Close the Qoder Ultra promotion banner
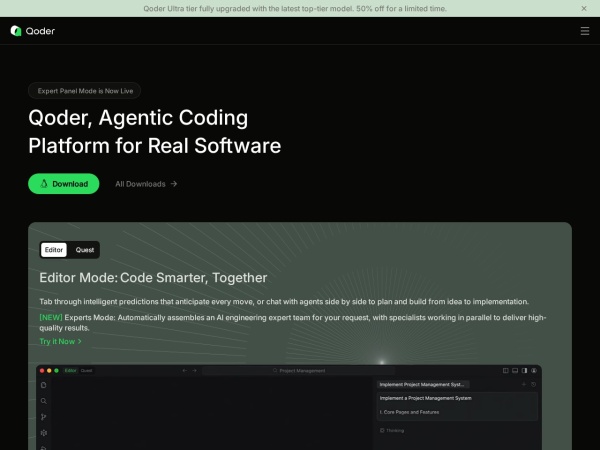 [x=584, y=8]
